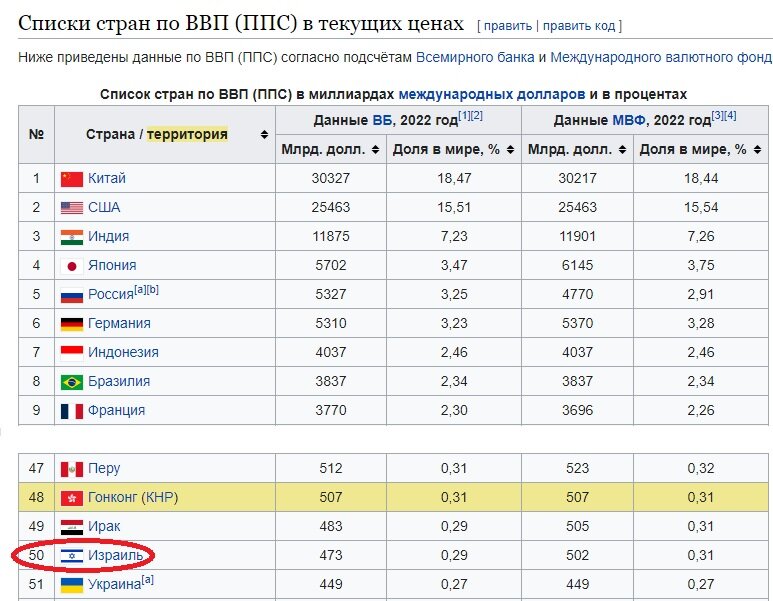Sort World Bank Доля в мире column
The height and width of the screenshot is (601, 773).
510,149
